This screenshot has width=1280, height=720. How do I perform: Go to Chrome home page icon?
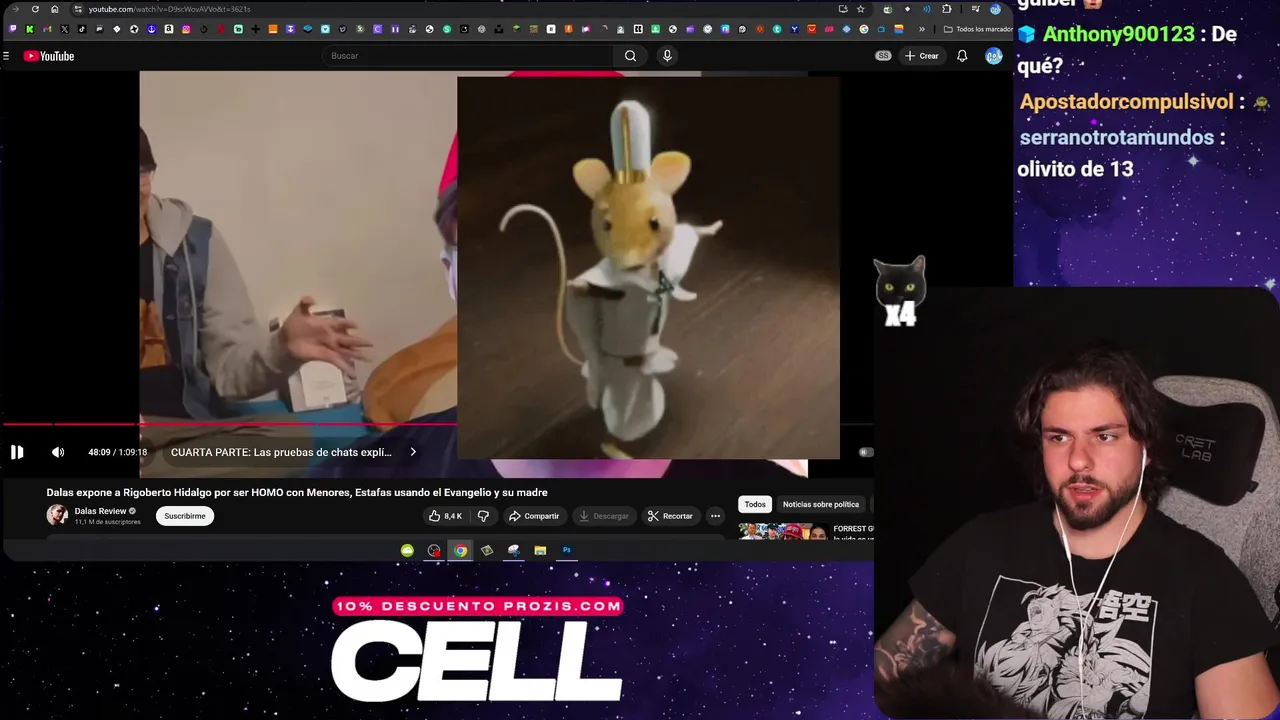[55, 9]
